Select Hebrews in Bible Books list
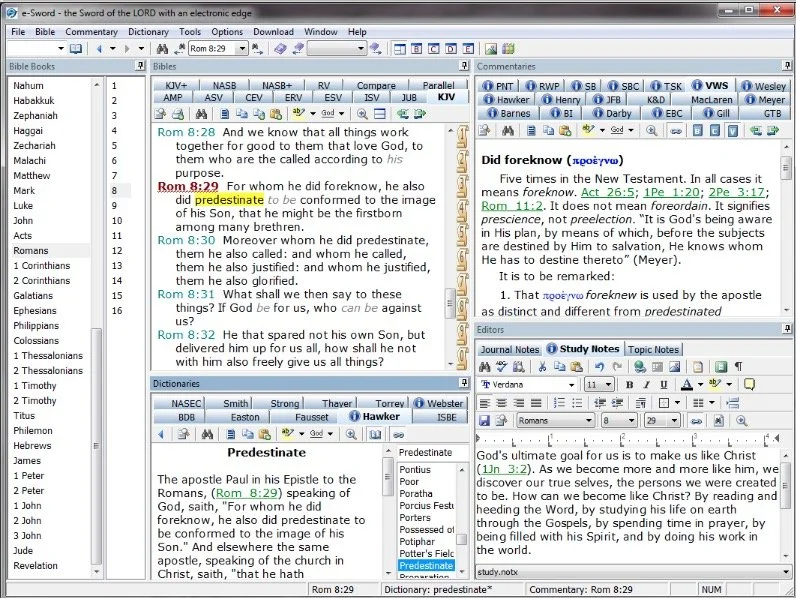Viewport: 796px width, 598px height. pos(32,446)
